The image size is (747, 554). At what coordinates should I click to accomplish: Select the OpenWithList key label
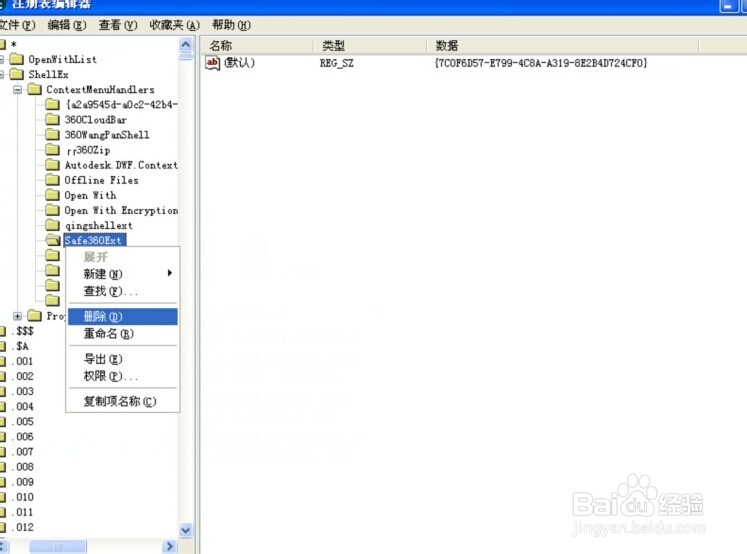(x=62, y=60)
